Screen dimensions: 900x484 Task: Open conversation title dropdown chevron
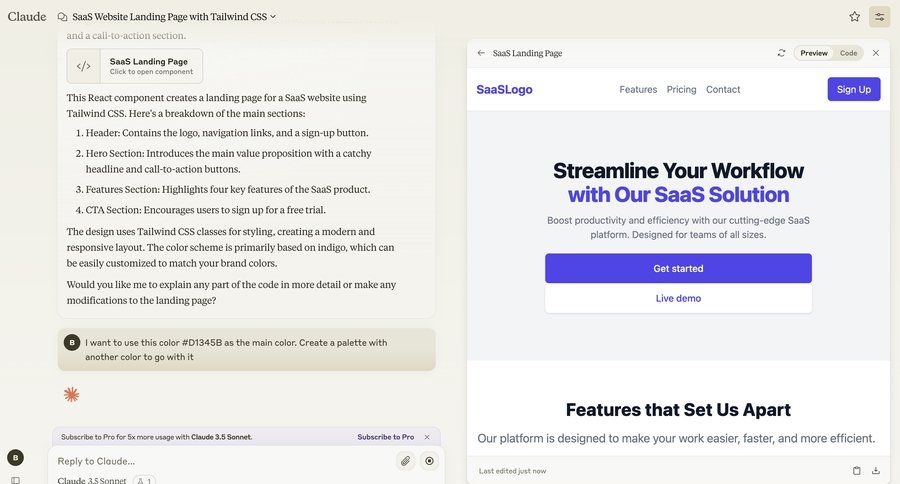coord(273,17)
